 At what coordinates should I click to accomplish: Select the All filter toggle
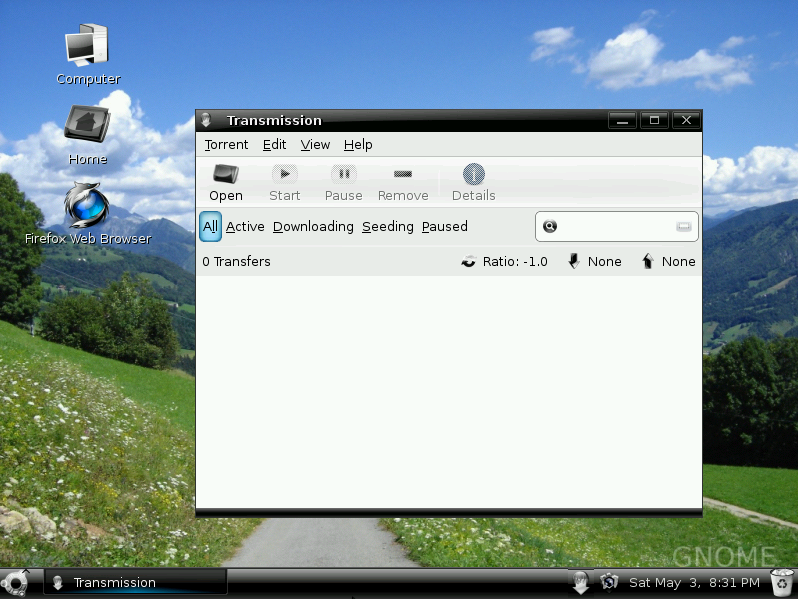click(x=210, y=226)
